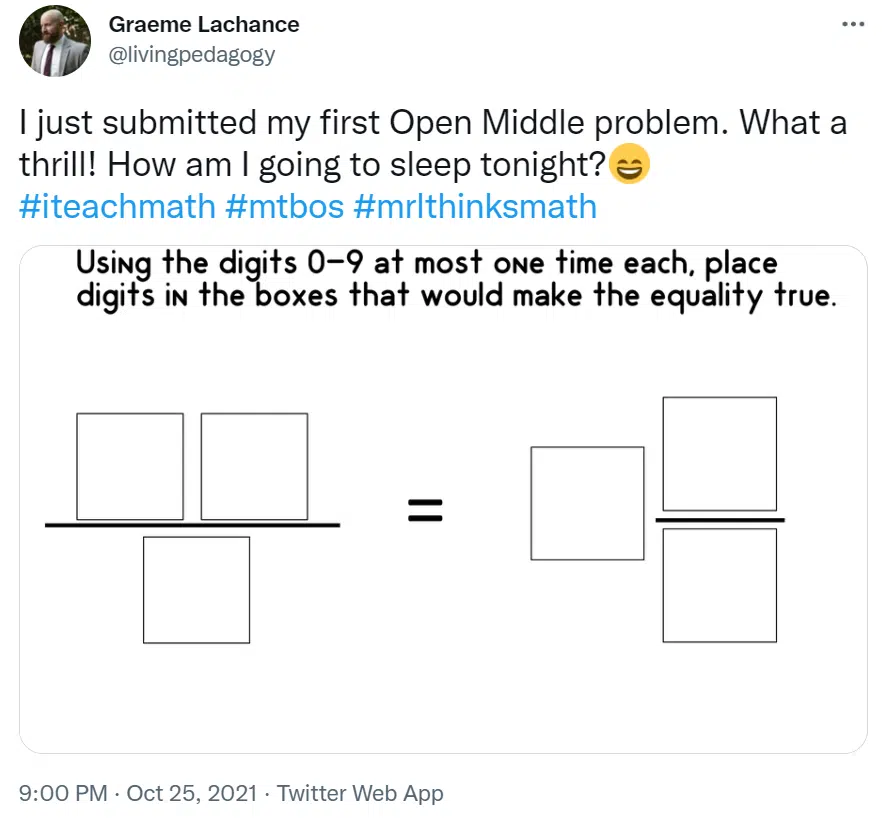The image size is (882, 818).
Task: Click the equals sign between the fractions
Action: click(425, 510)
